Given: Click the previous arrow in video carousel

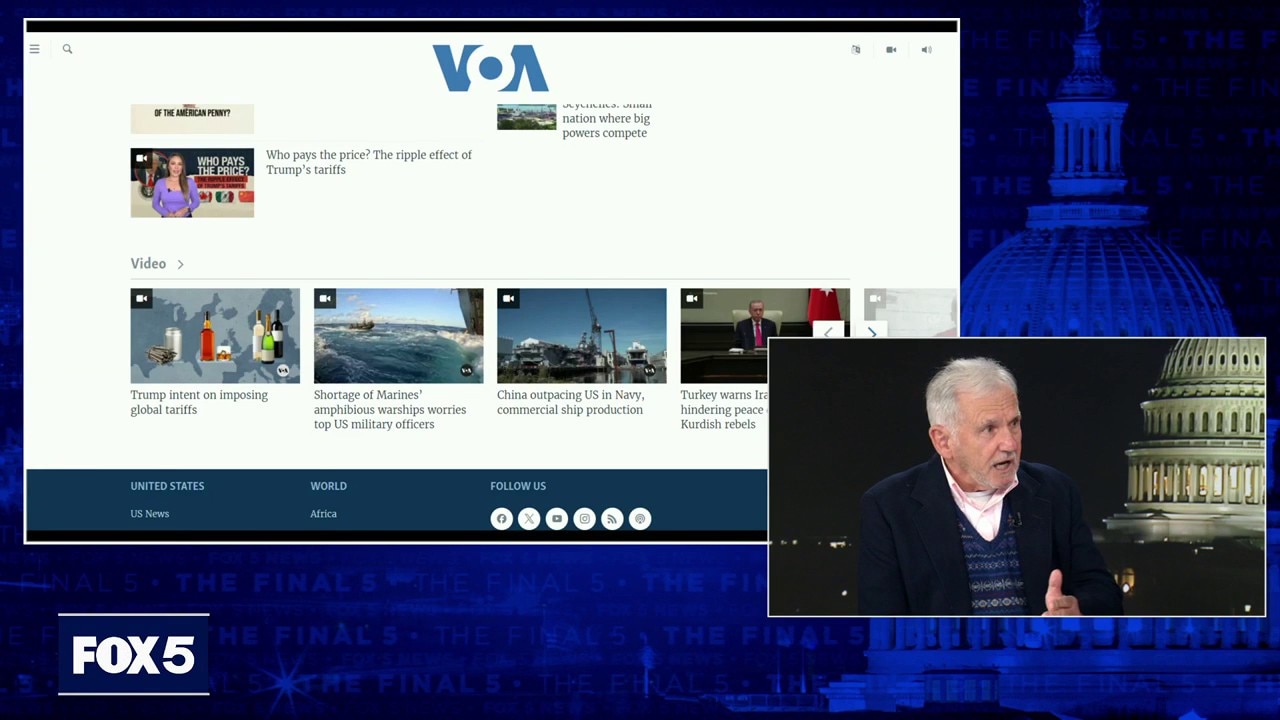Looking at the screenshot, I should click(x=828, y=332).
